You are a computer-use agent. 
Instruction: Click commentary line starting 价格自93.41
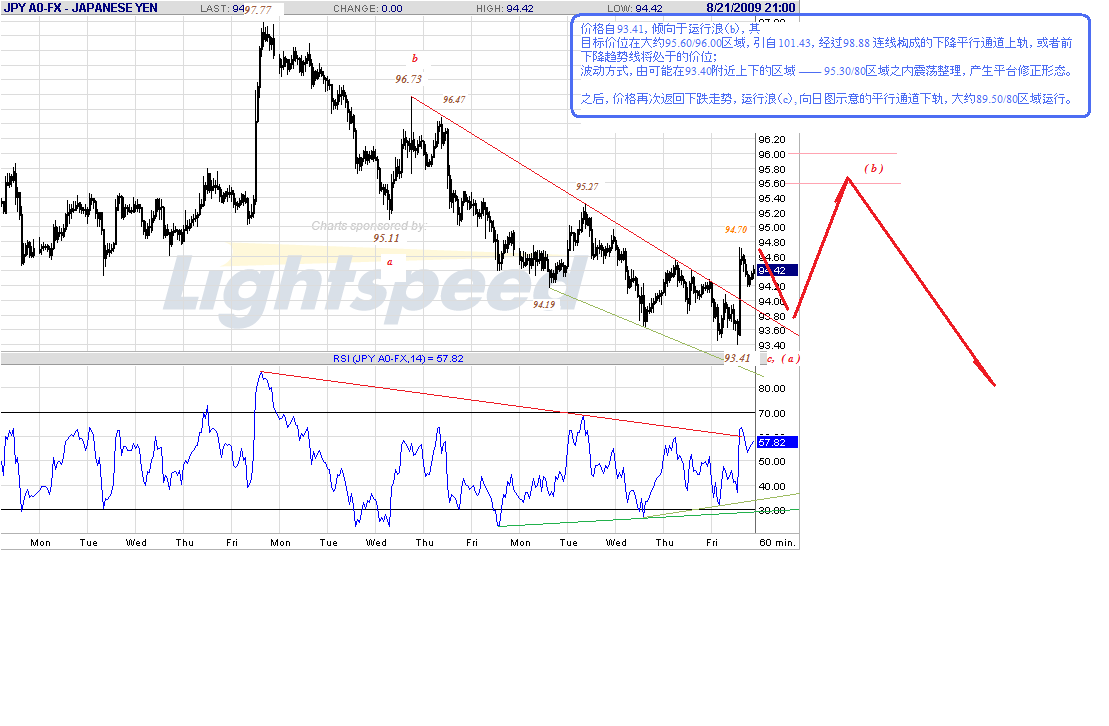tap(670, 29)
